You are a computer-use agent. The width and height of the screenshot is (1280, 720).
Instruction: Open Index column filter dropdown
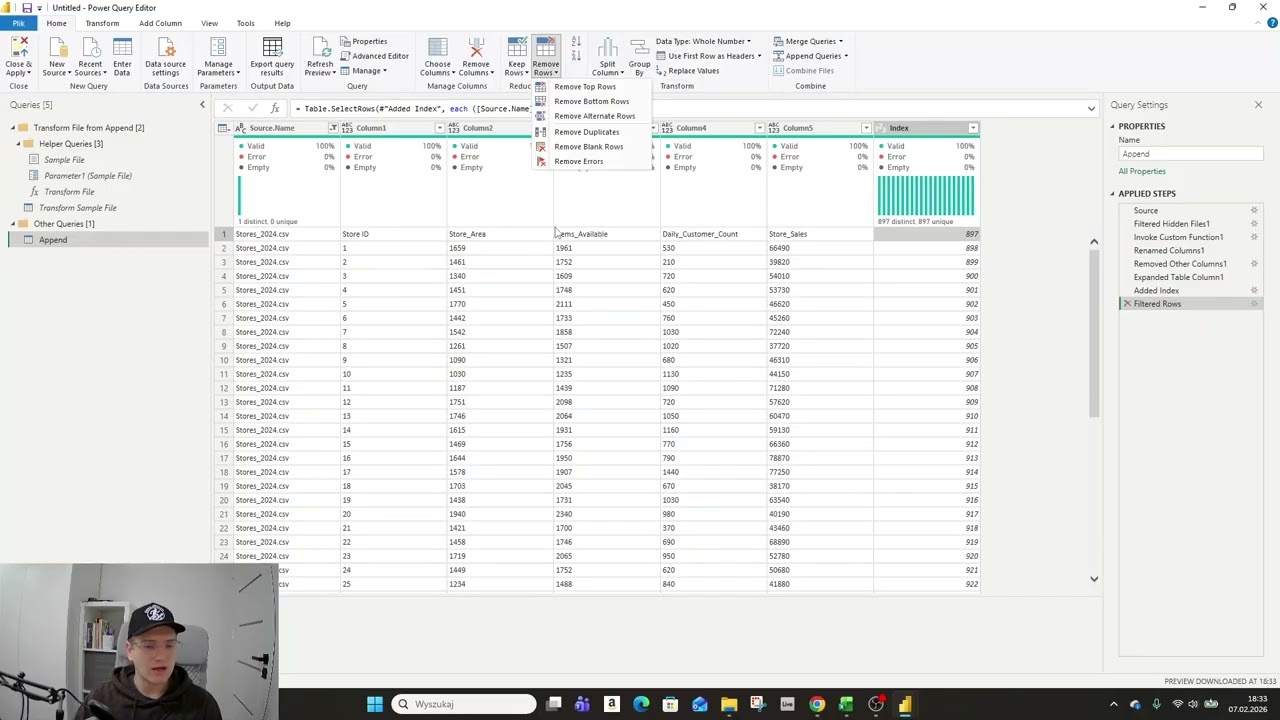[973, 128]
